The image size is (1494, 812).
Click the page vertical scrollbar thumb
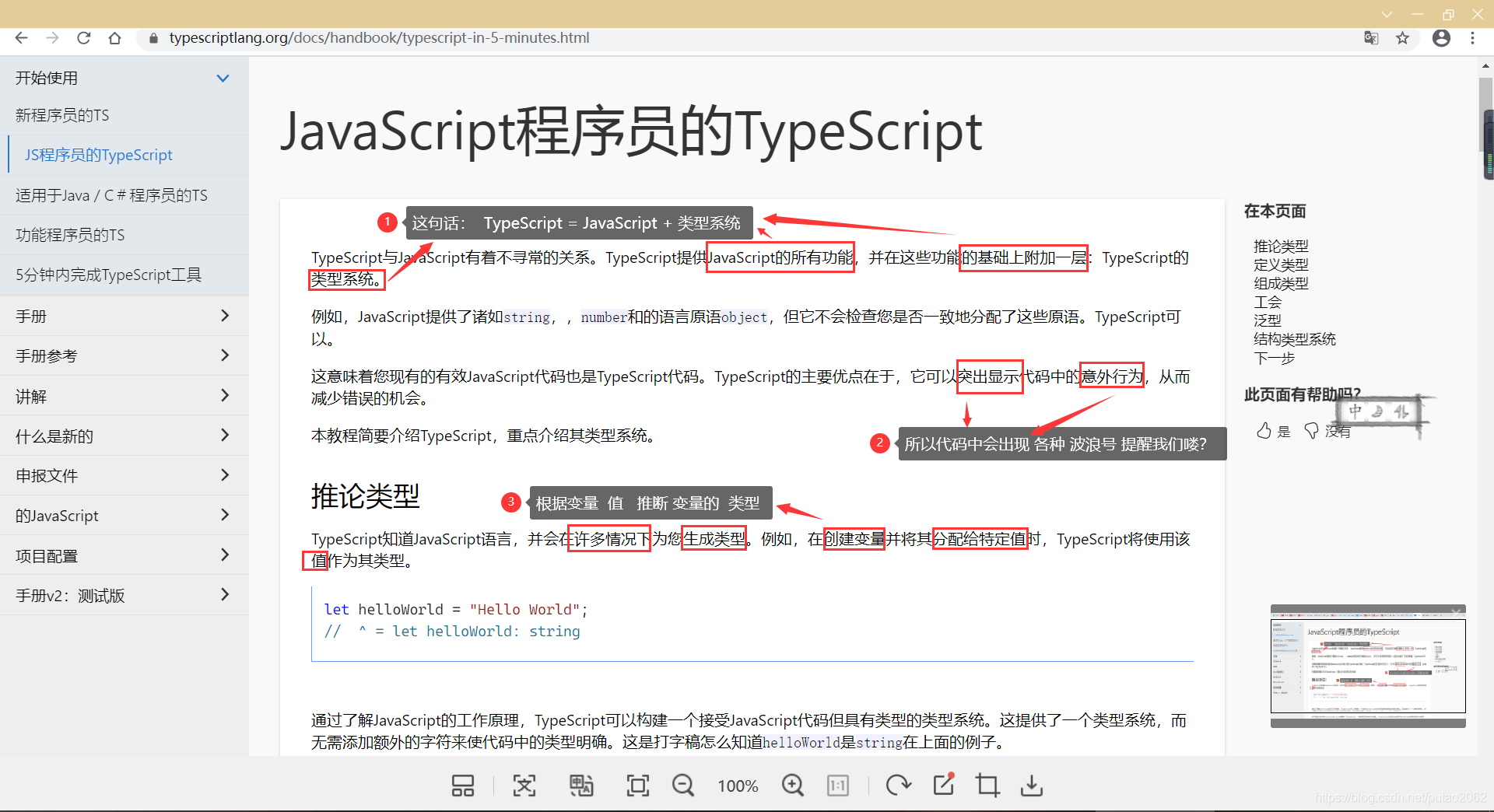pos(1486,114)
